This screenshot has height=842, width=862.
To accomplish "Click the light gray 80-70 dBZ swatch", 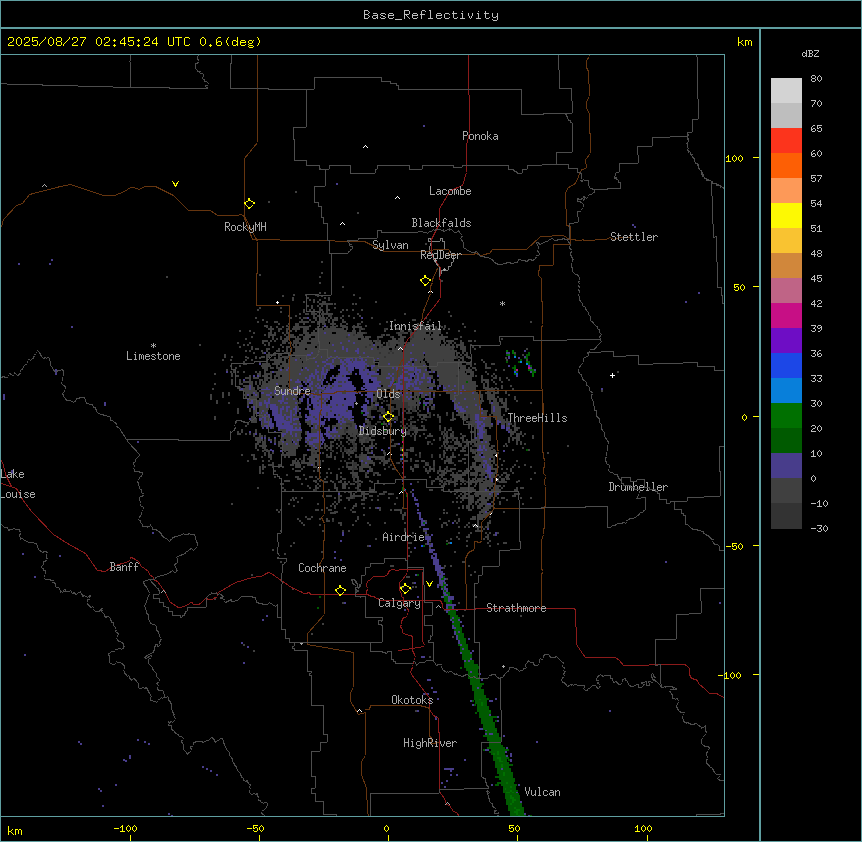I will coord(786,91).
